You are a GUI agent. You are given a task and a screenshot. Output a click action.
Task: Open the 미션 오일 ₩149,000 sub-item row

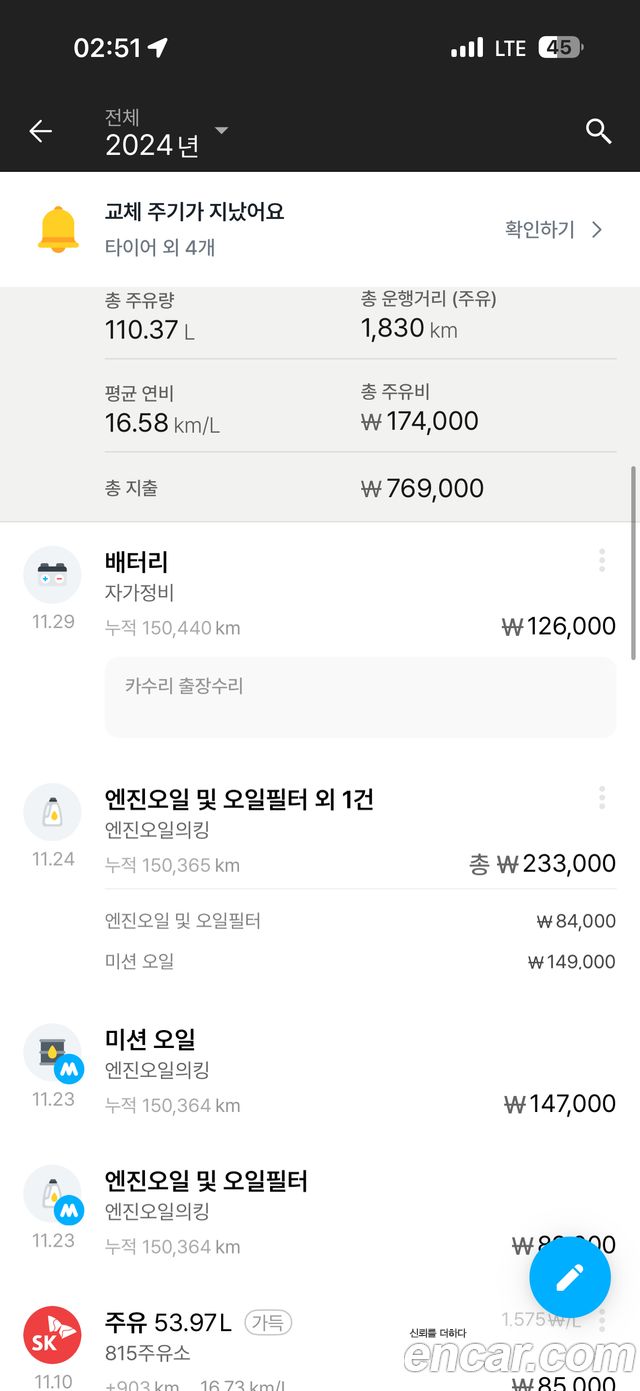360,961
